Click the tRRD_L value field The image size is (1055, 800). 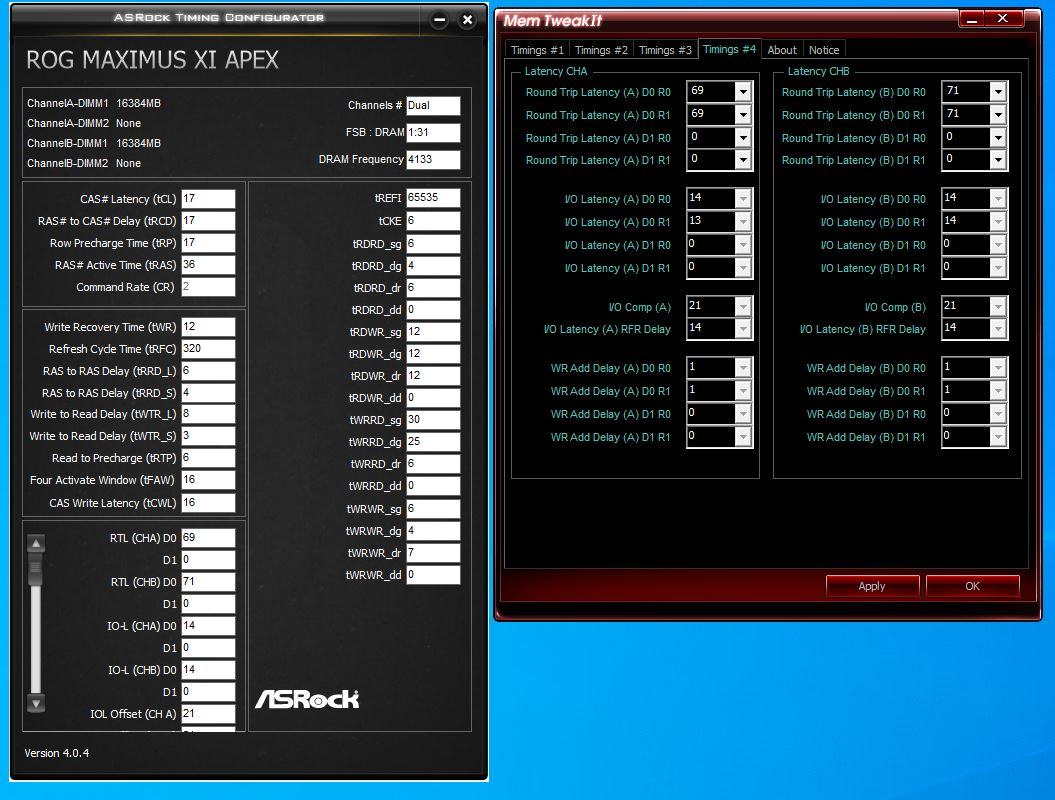pos(209,371)
